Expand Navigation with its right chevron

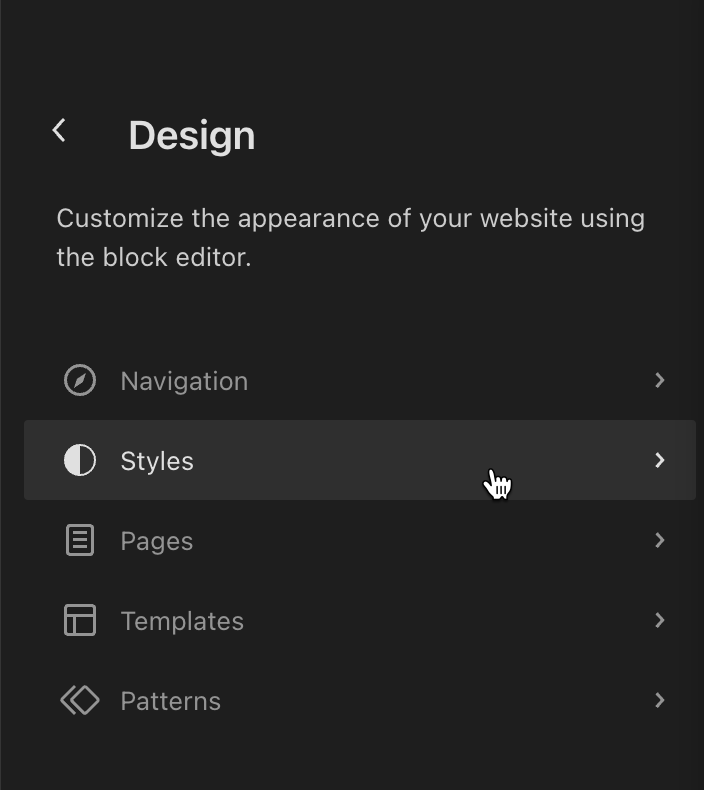tap(659, 380)
